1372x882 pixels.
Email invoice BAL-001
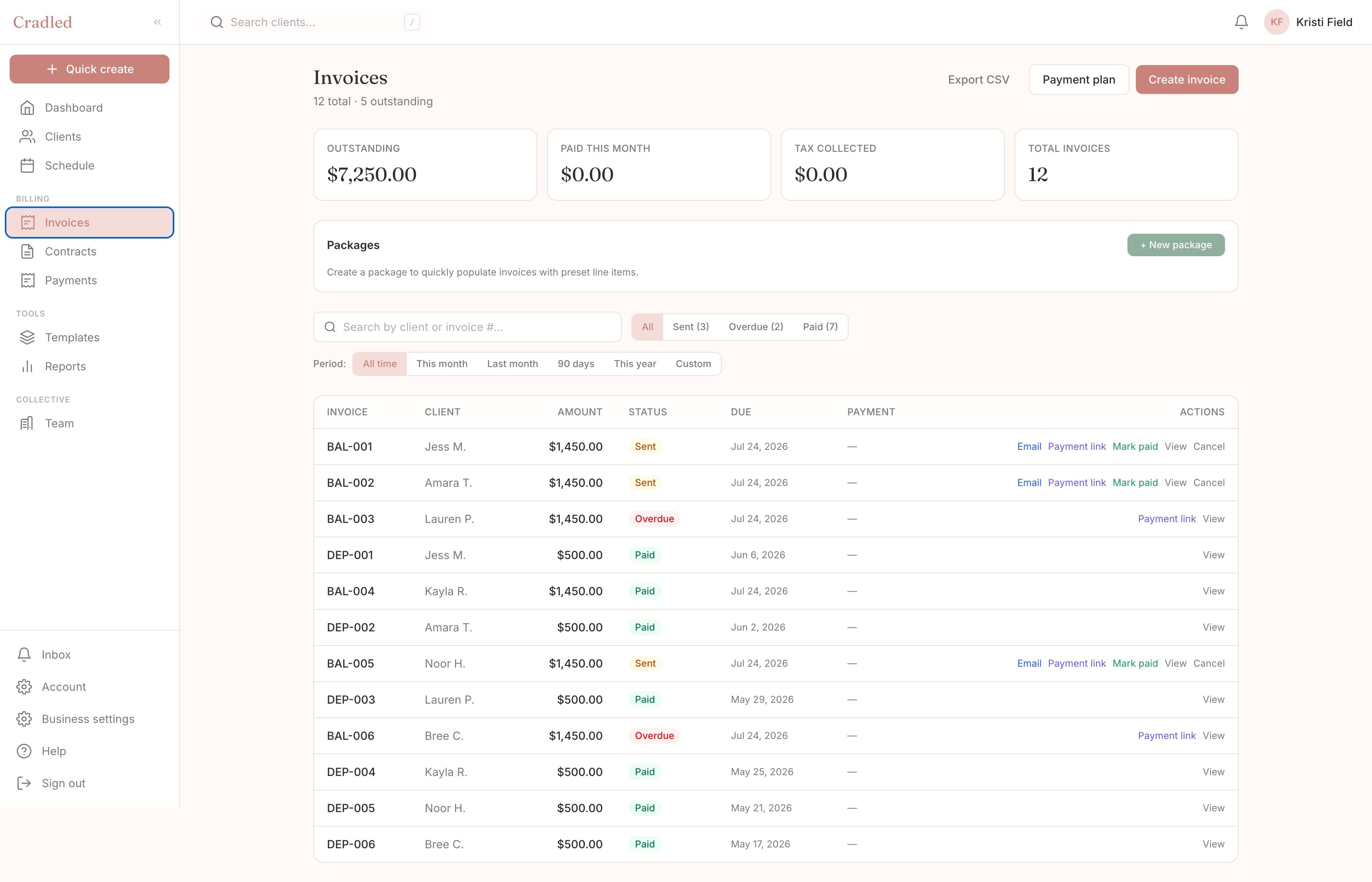(1029, 447)
